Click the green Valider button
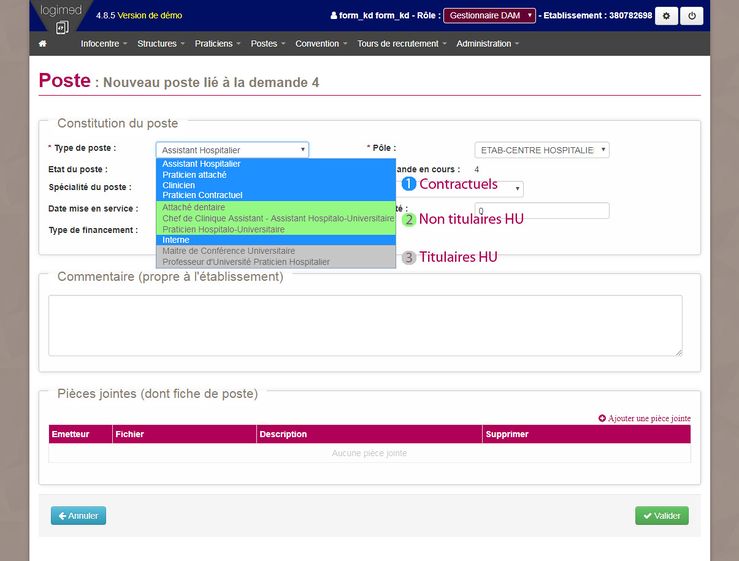 coord(662,516)
